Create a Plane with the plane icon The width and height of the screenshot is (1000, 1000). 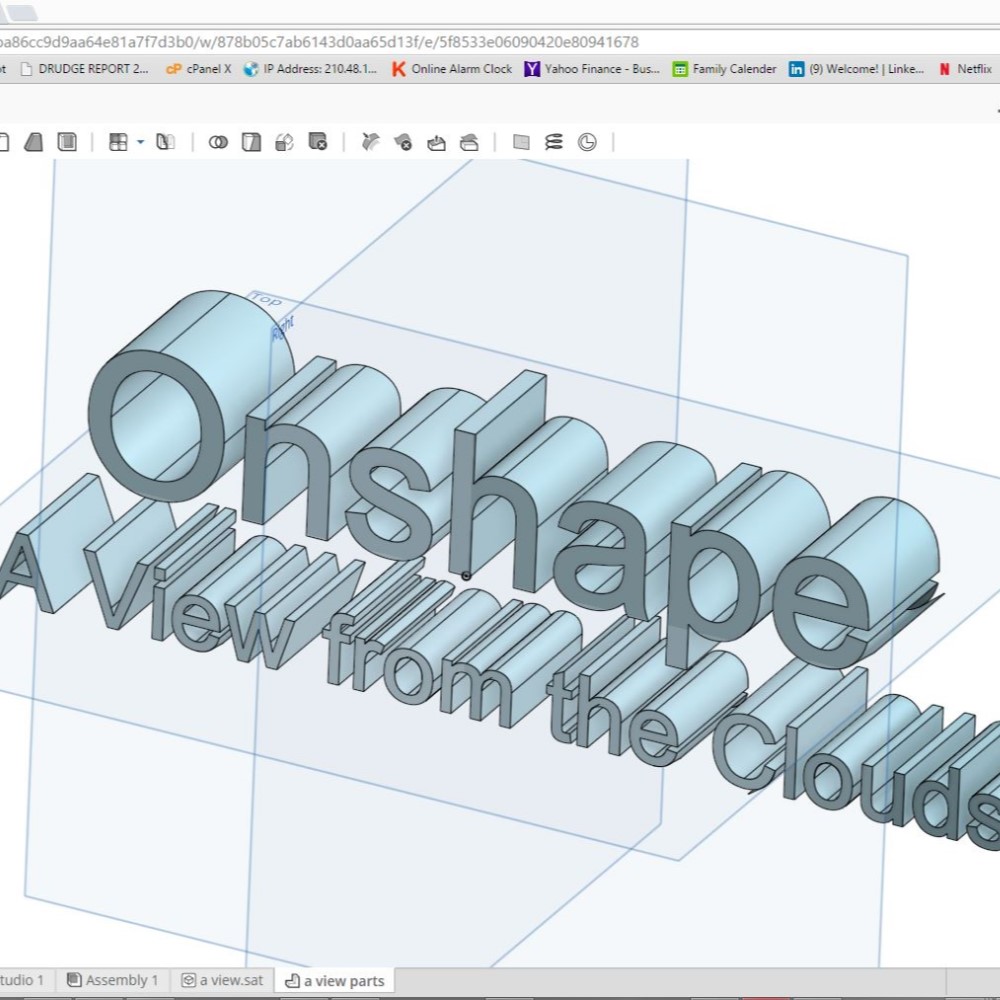[x=521, y=142]
